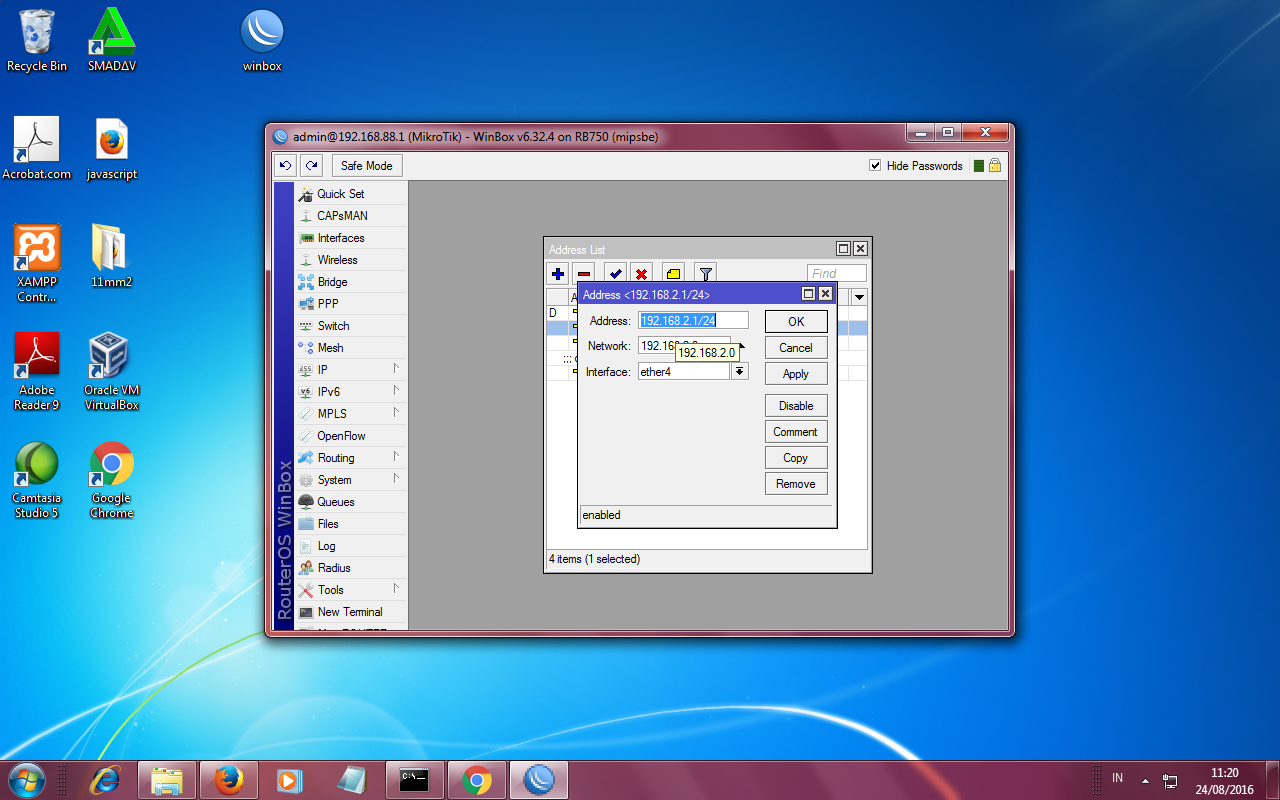Viewport: 1280px width, 800px height.
Task: Open the Log menu item
Action: coord(352,546)
